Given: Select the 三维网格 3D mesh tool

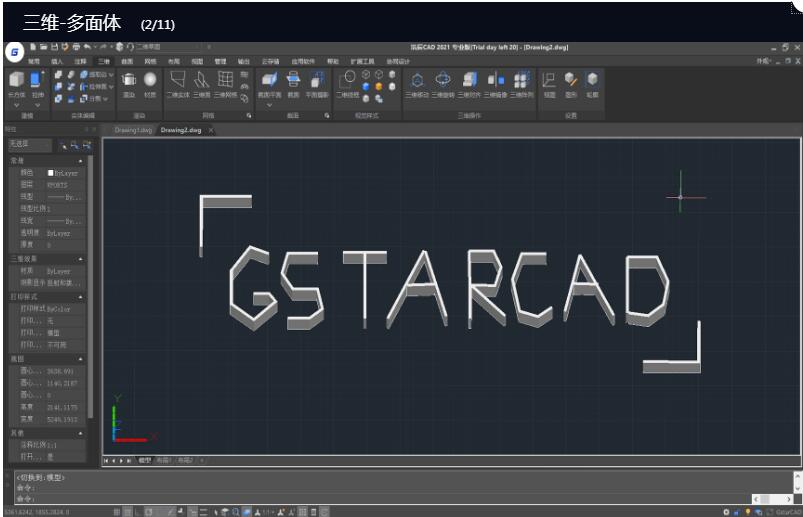Looking at the screenshot, I should coord(225,84).
